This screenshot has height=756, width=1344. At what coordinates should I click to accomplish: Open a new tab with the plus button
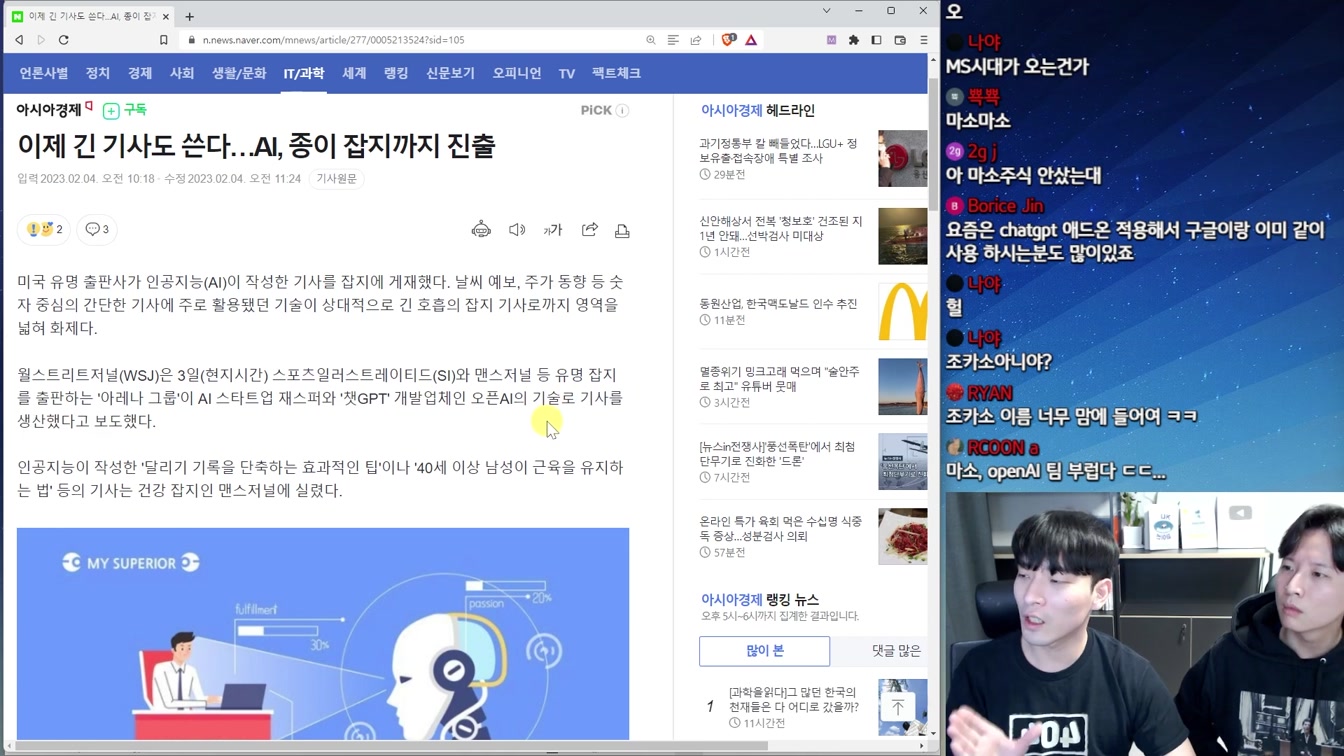189,16
